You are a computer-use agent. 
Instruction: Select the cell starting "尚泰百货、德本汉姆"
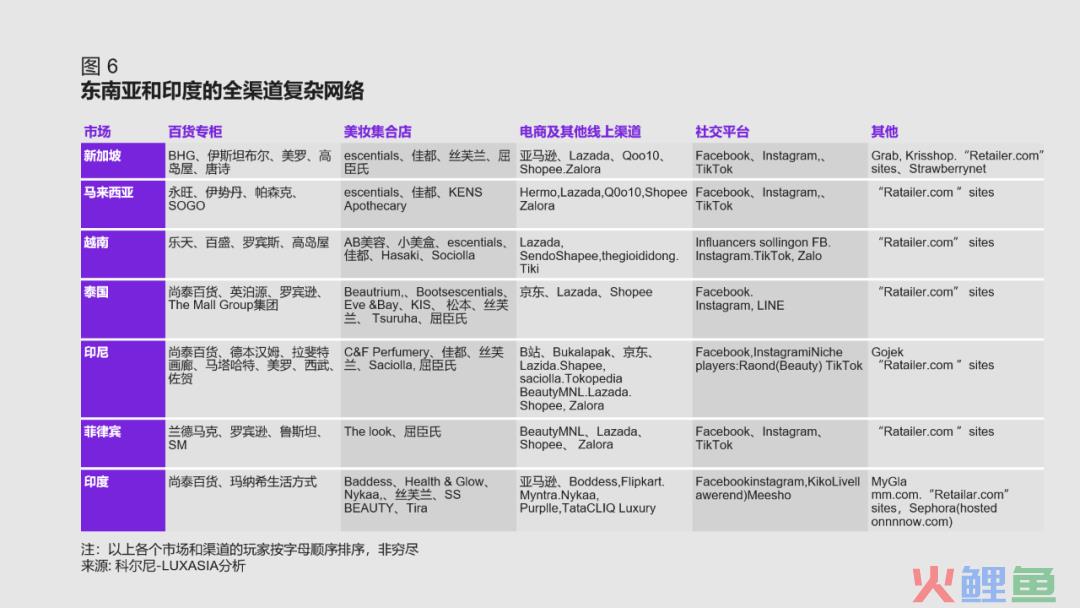click(x=253, y=379)
